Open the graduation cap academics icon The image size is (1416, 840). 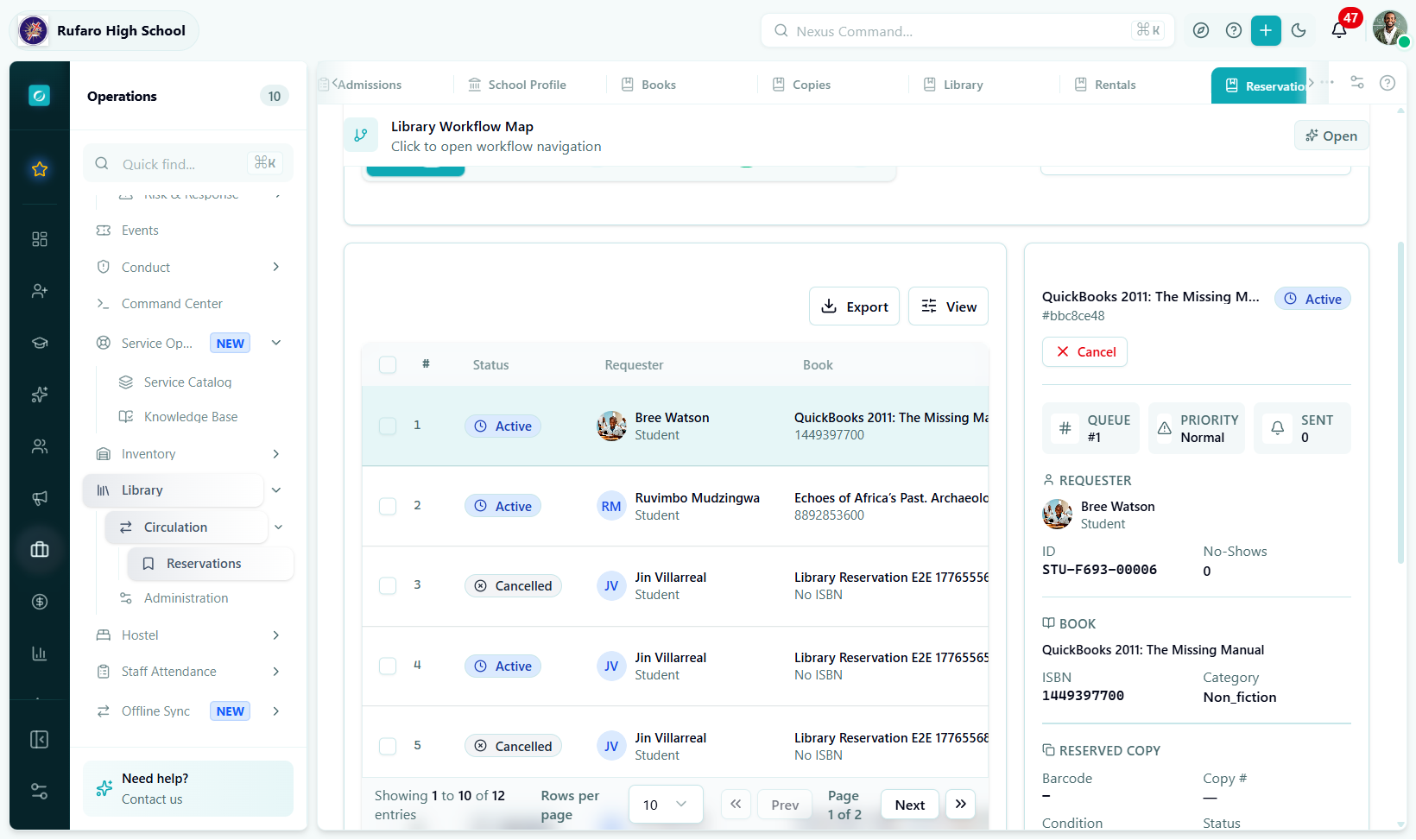(x=40, y=343)
